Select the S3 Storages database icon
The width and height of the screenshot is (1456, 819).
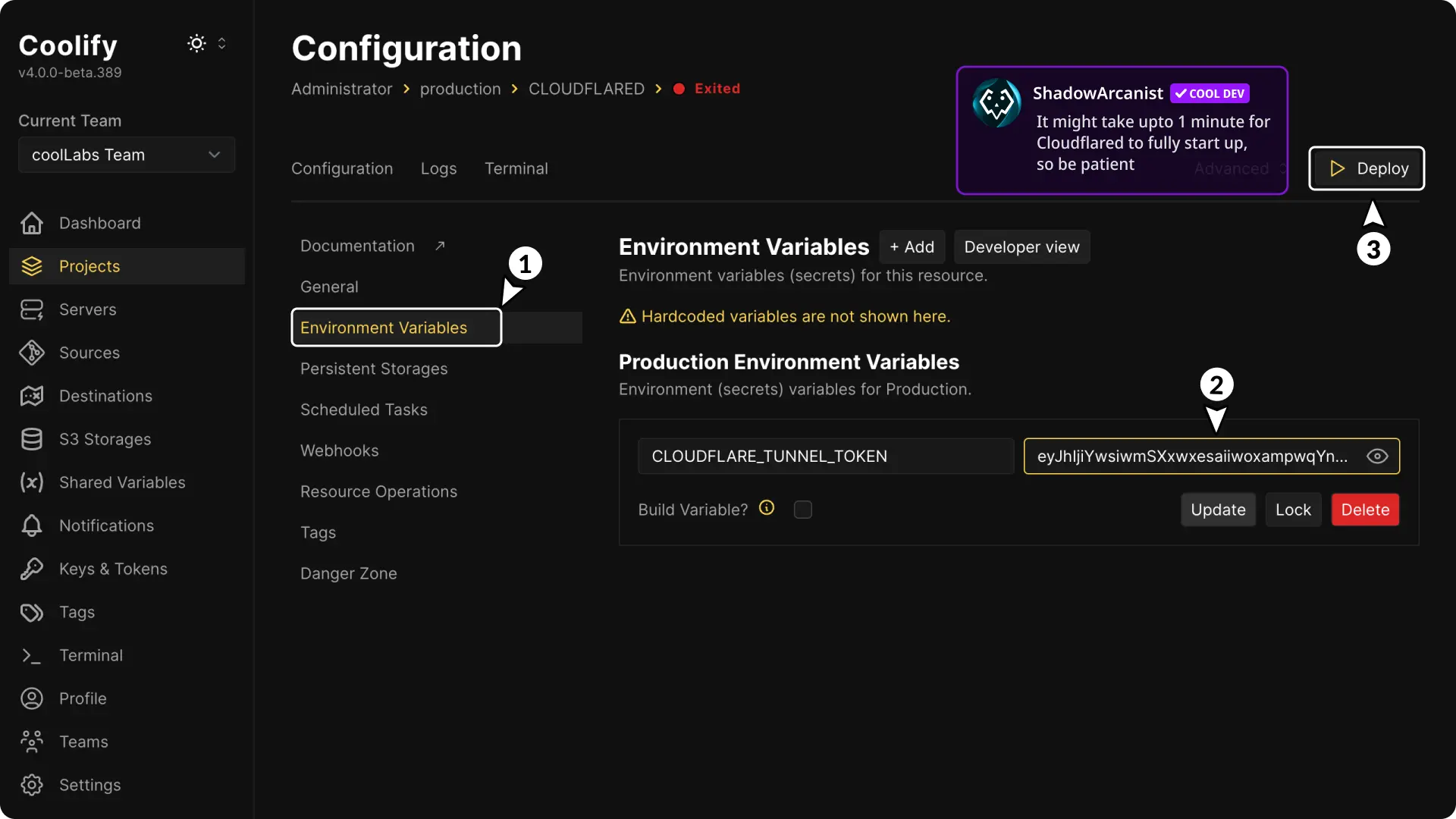point(32,439)
